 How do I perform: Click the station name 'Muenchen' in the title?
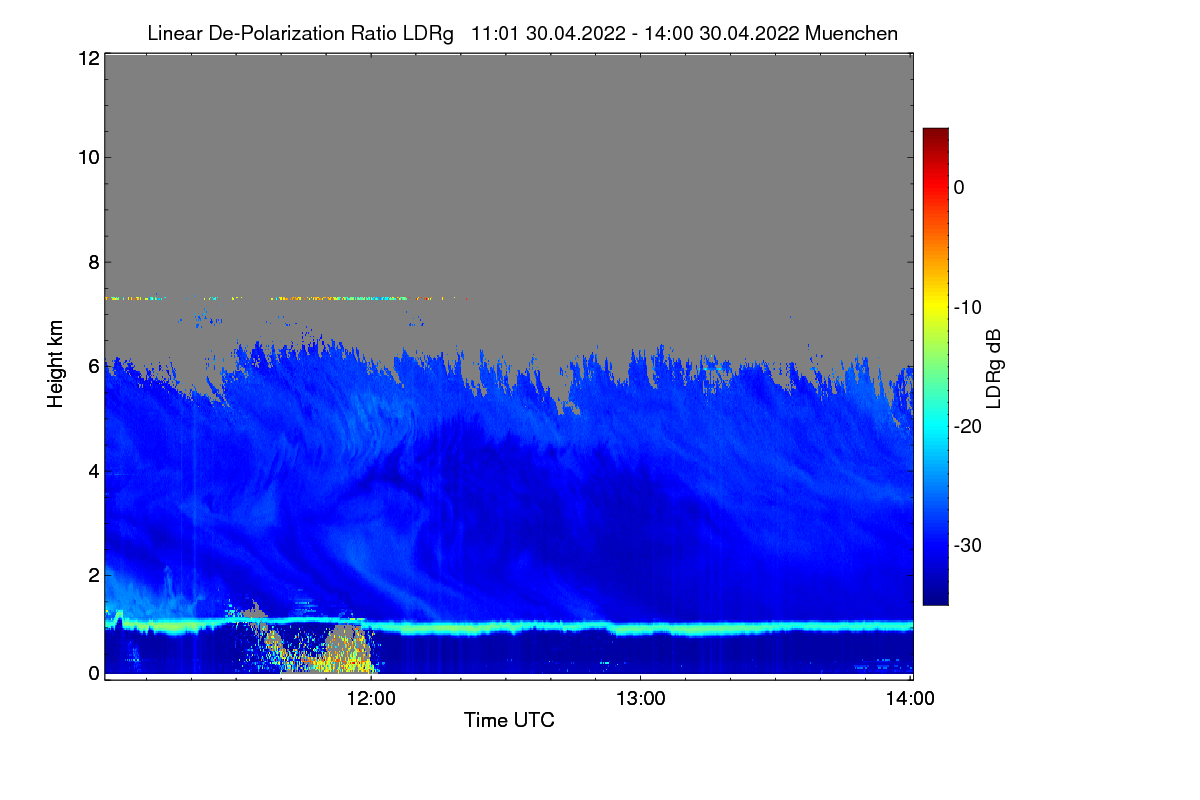(851, 33)
